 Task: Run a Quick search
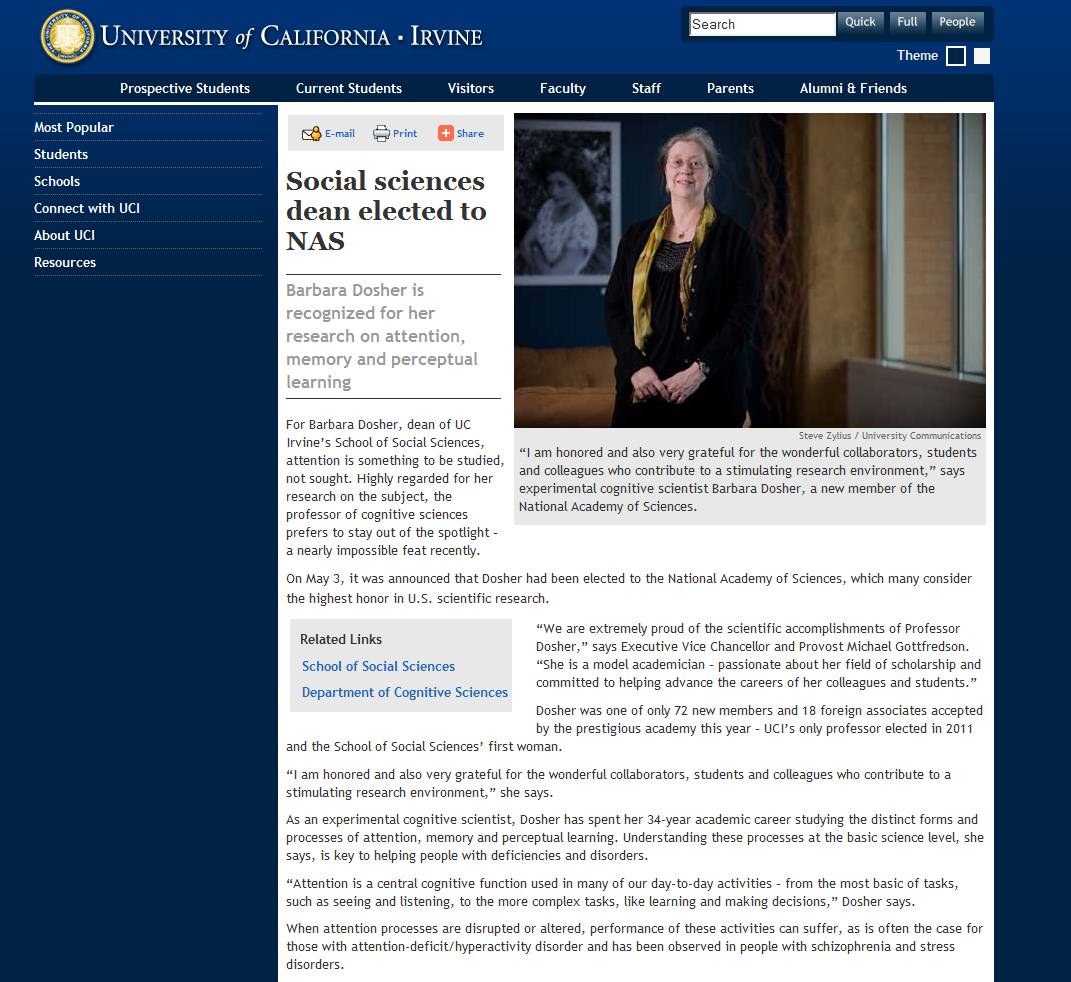(x=860, y=22)
